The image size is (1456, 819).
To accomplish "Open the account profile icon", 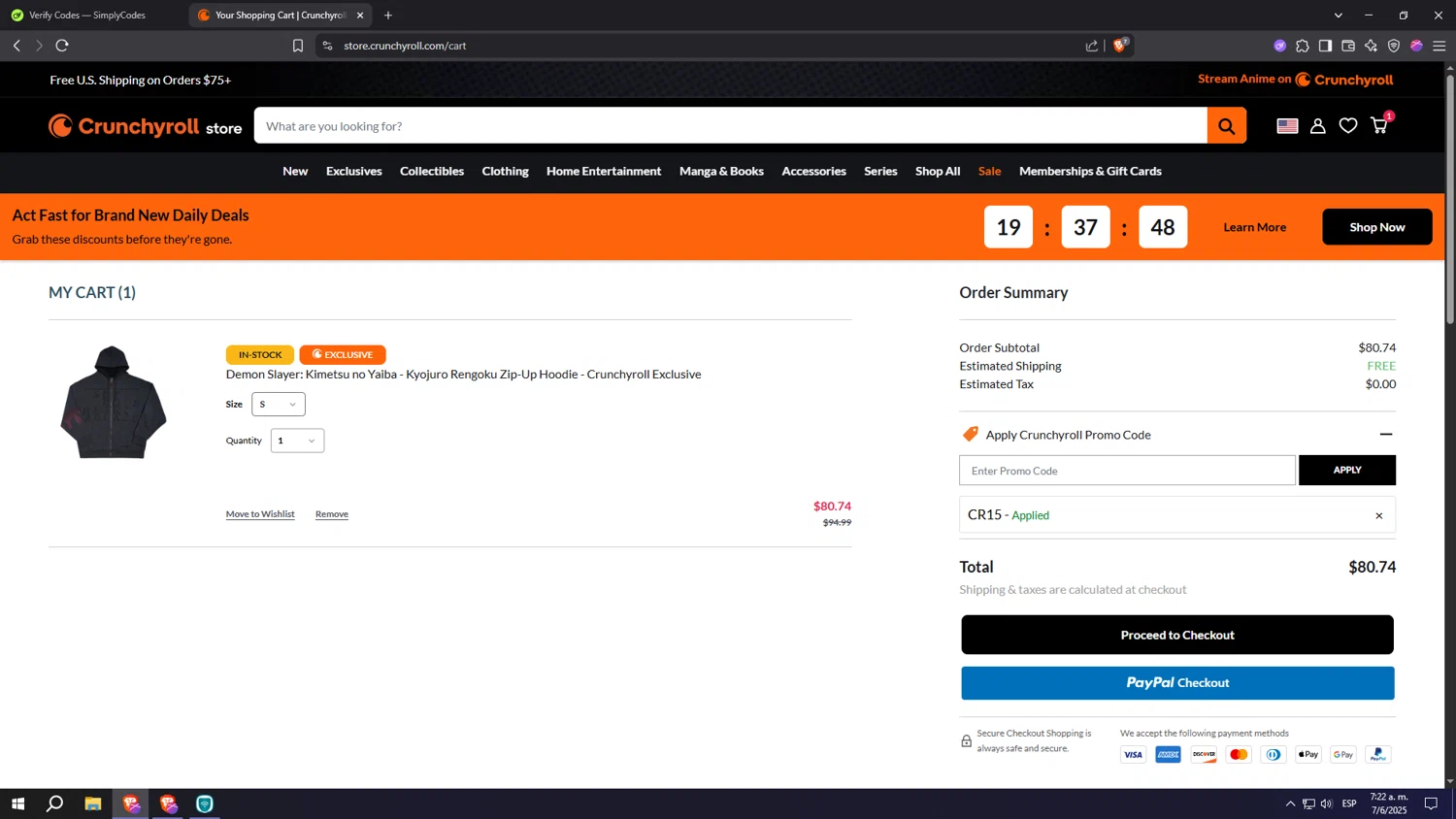I will pos(1317,126).
